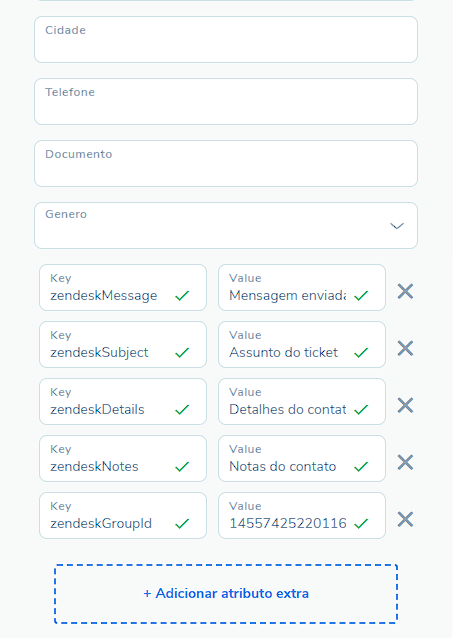
Task: Click green checkmark beside Assunto do ticket
Action: (361, 352)
